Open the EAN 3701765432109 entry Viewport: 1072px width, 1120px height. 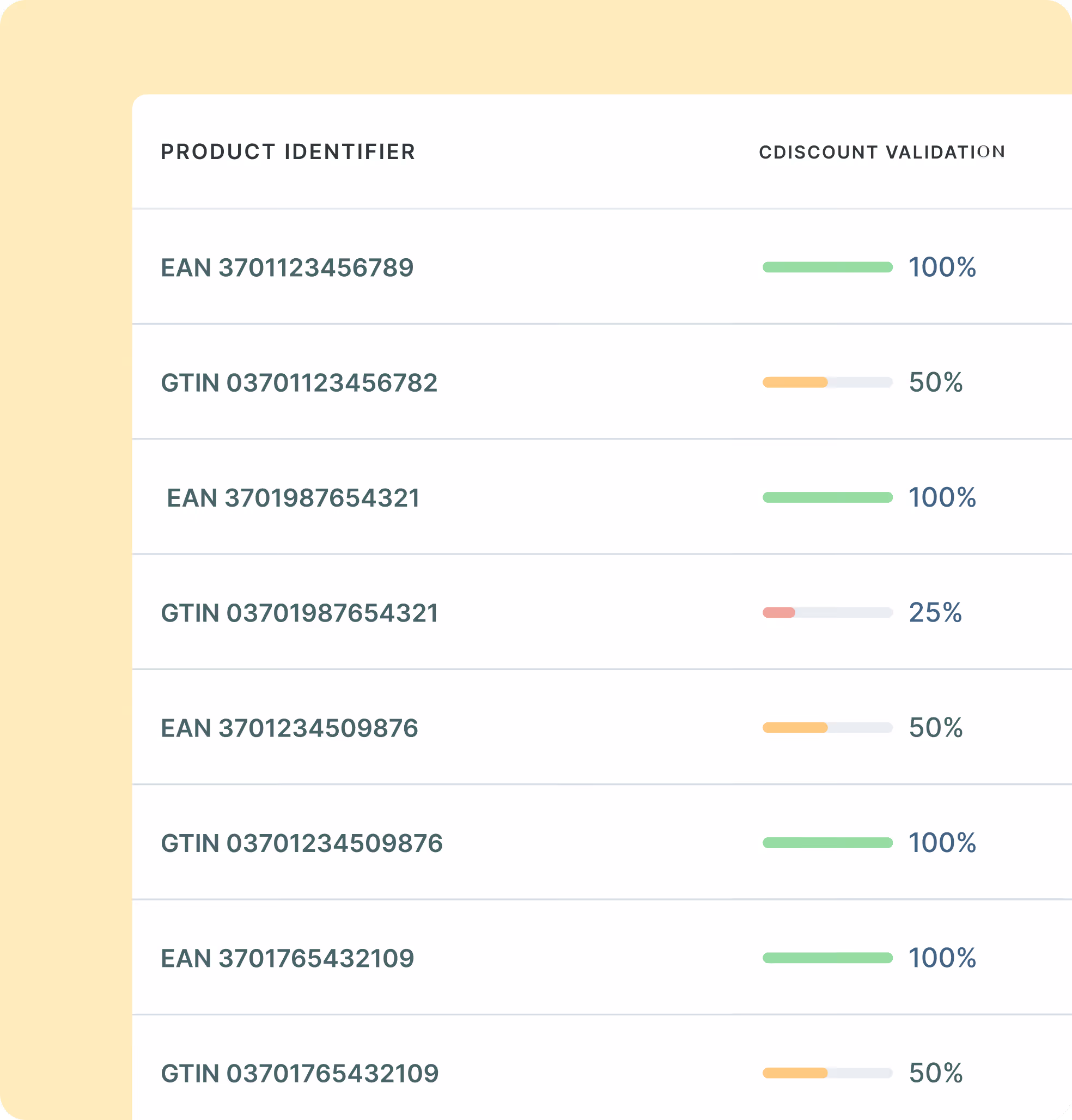tap(288, 958)
